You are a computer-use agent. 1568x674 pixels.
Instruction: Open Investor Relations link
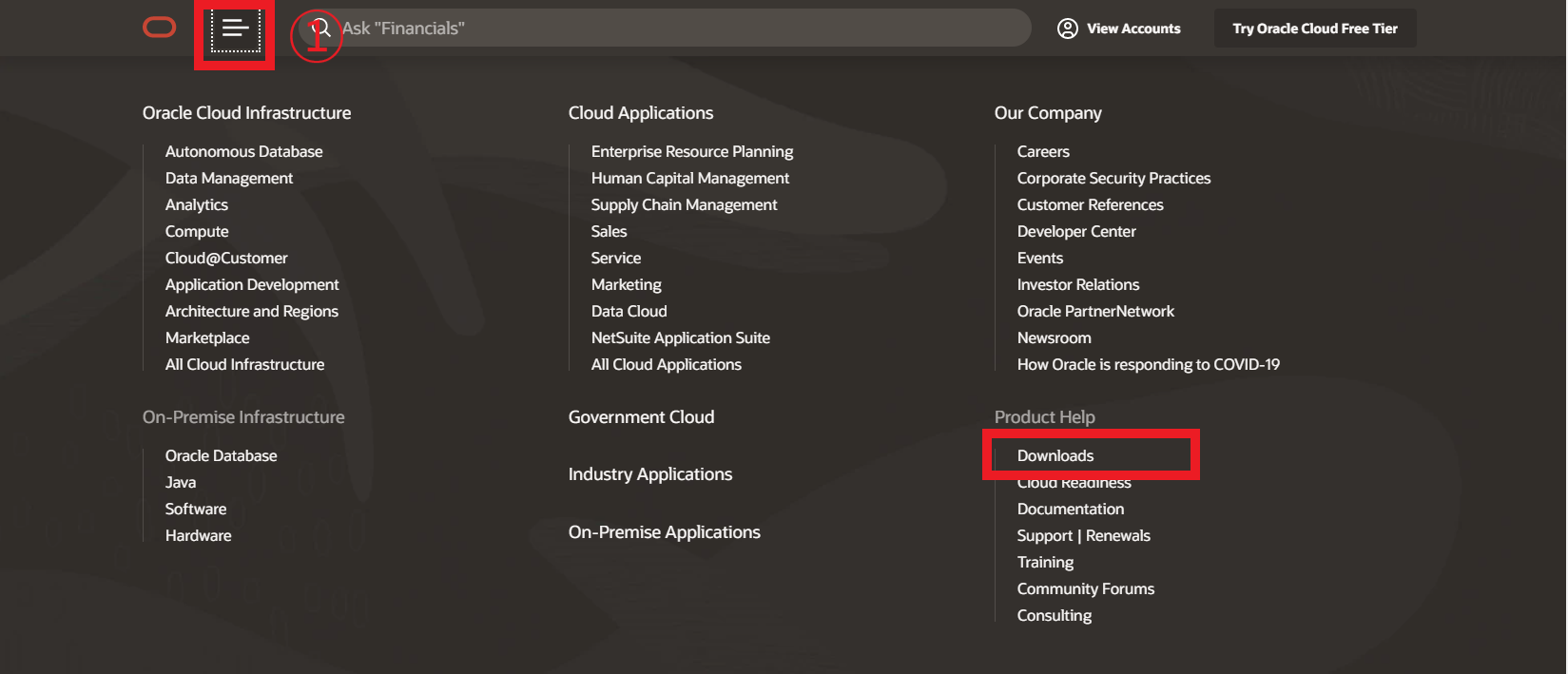[x=1078, y=284]
